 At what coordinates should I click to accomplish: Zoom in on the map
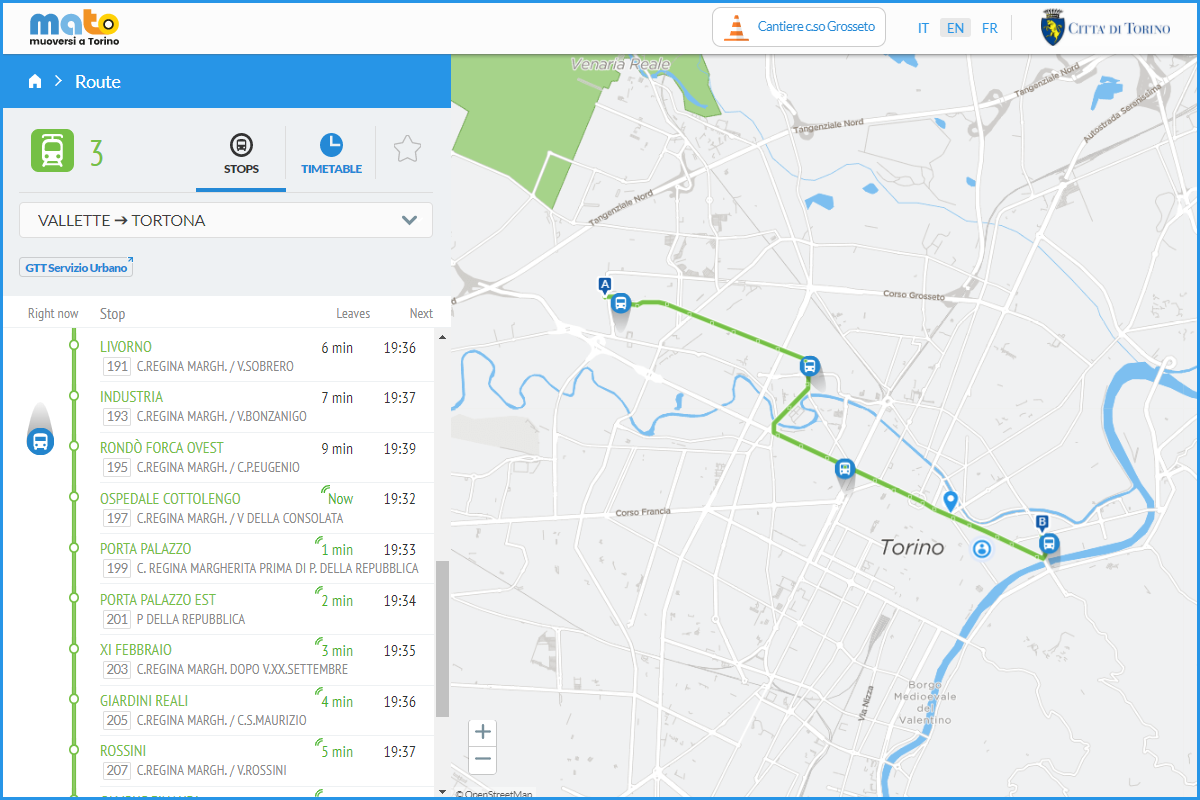point(483,732)
